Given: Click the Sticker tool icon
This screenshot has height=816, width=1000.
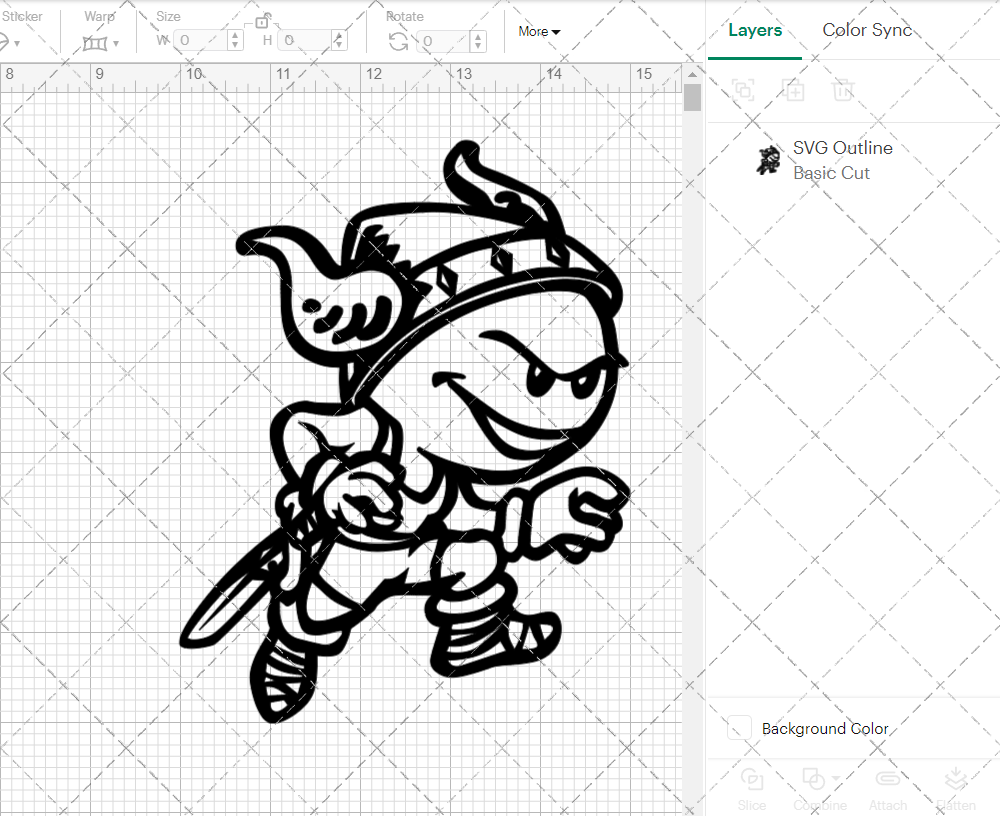Looking at the screenshot, I should [8, 40].
